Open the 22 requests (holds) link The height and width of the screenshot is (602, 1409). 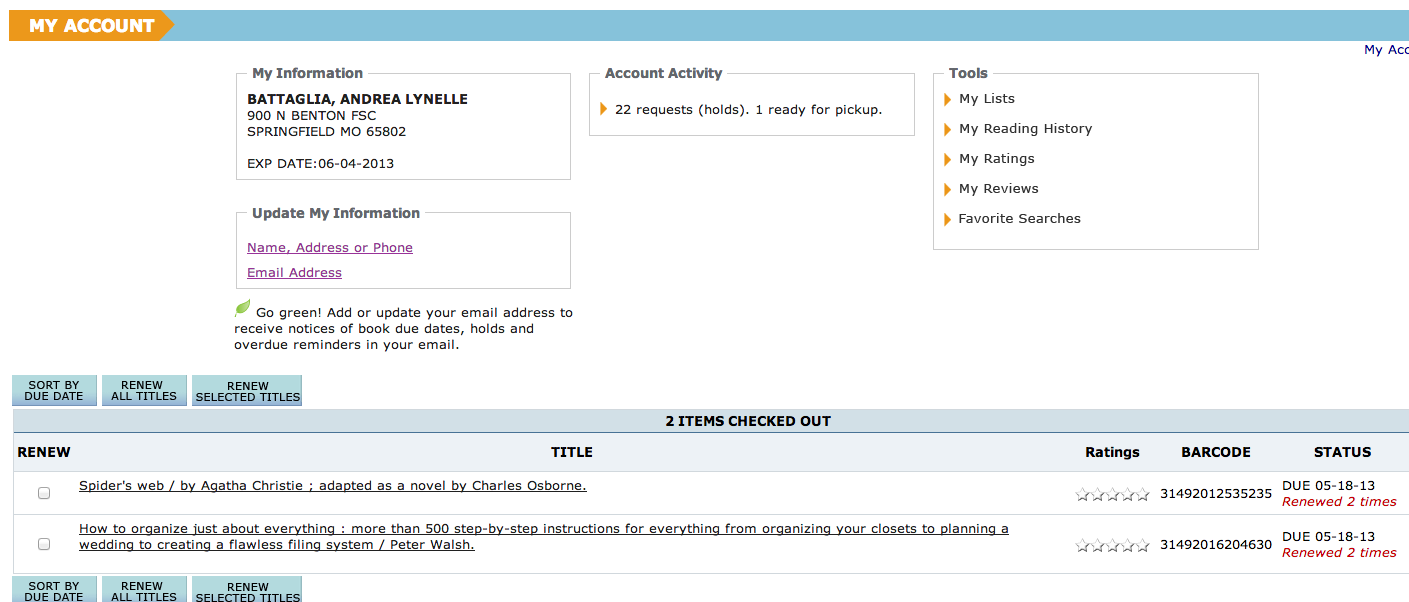pyautogui.click(x=748, y=110)
